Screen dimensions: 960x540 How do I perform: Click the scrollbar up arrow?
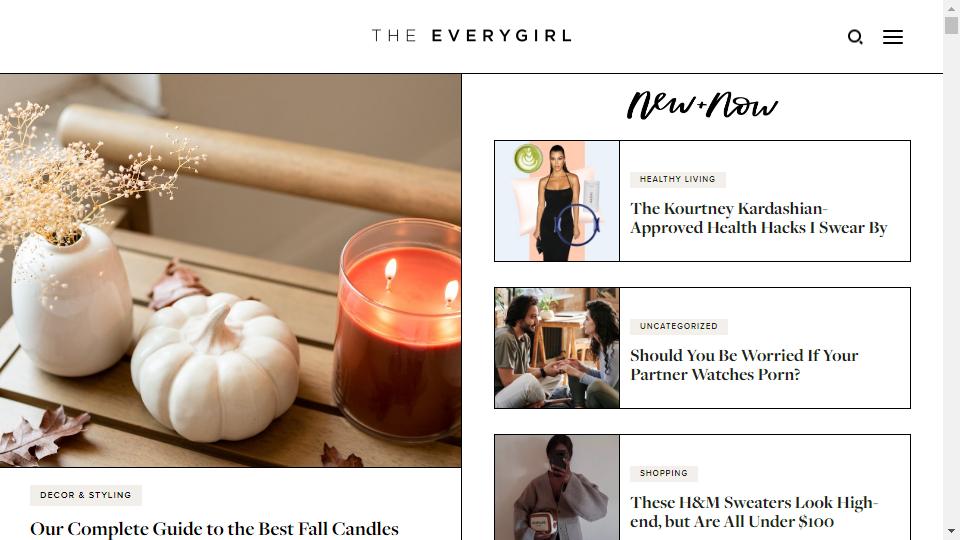tap(951, 9)
